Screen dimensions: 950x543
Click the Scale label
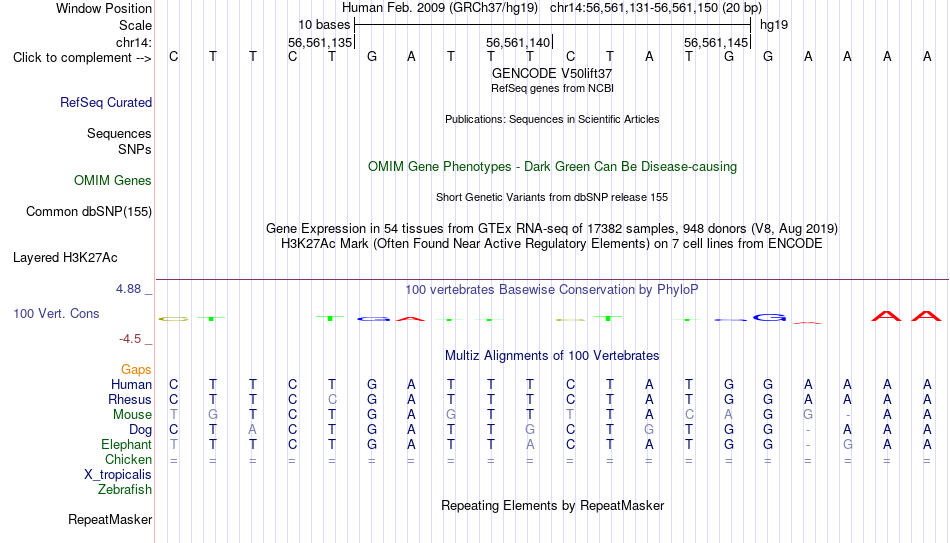click(136, 25)
